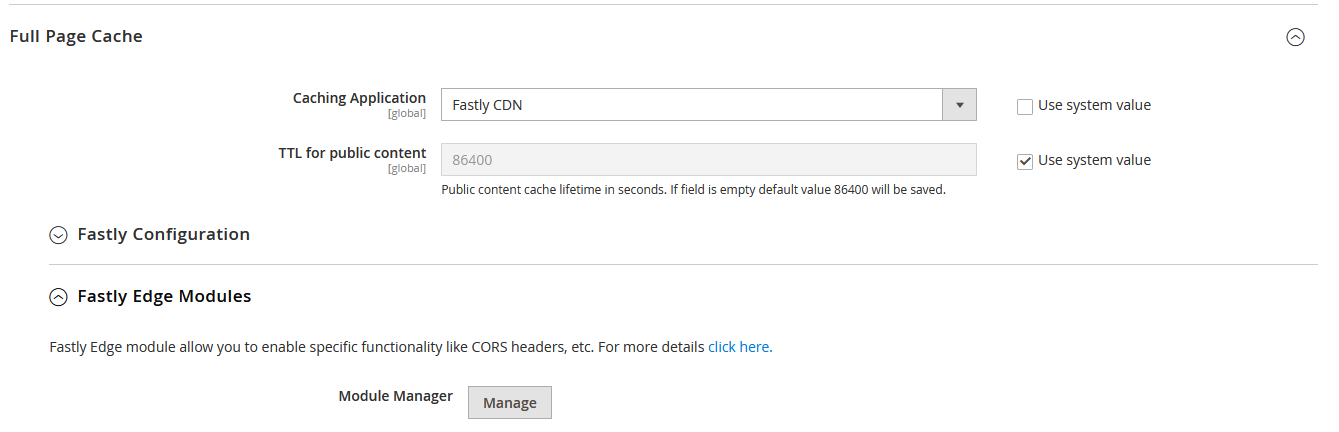This screenshot has height=432, width=1339.
Task: Click the Full Page Cache section heading
Action: 76,37
